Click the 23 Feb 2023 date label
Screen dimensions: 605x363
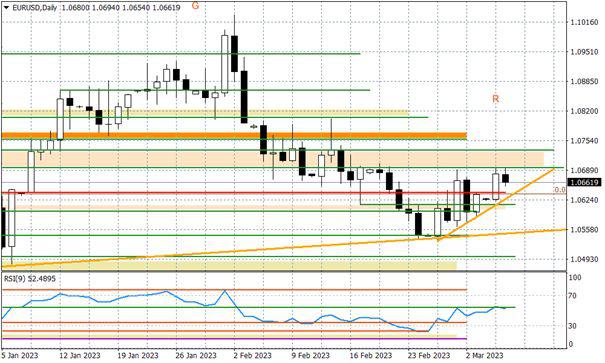[429, 355]
